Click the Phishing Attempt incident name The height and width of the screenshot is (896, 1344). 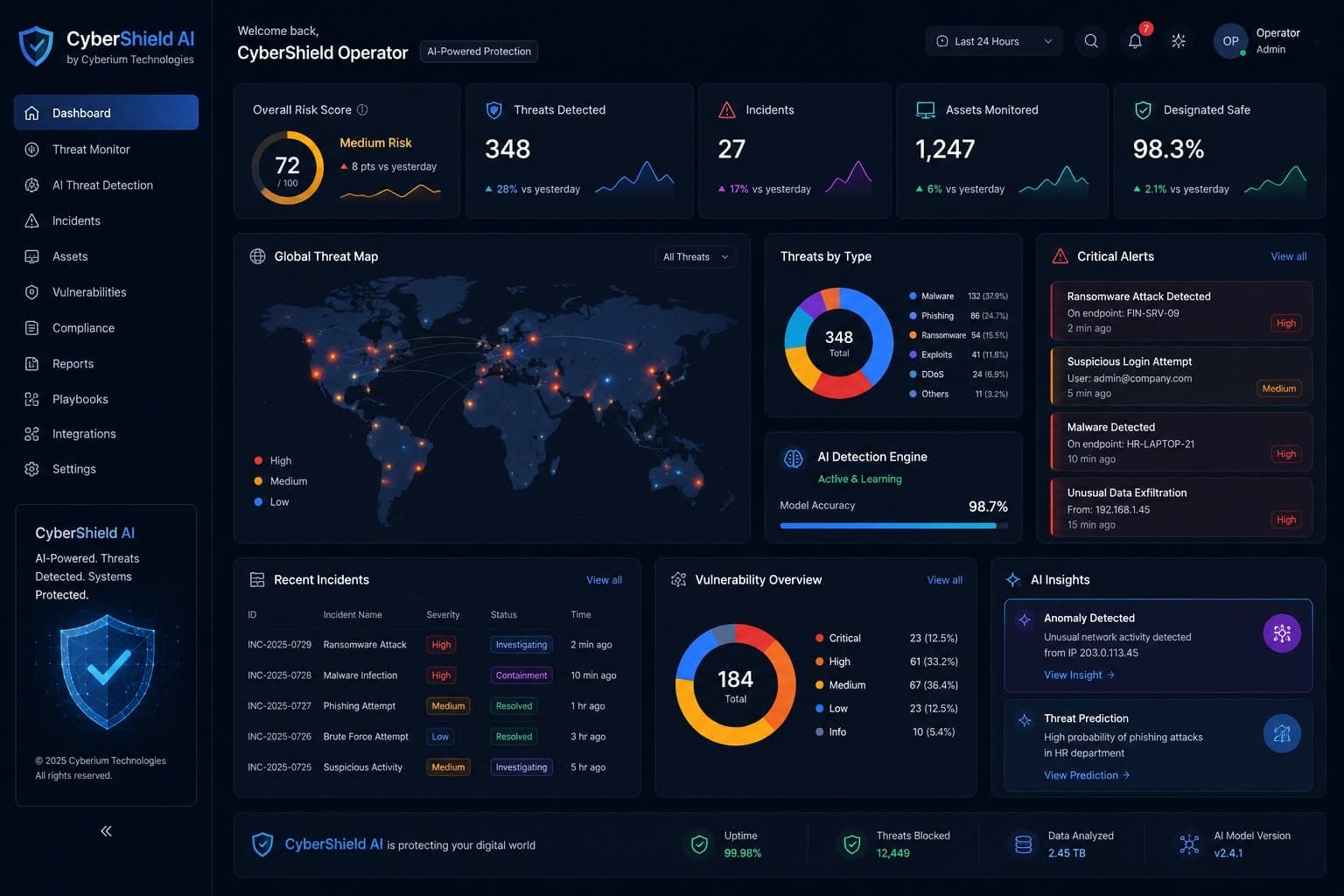(359, 706)
